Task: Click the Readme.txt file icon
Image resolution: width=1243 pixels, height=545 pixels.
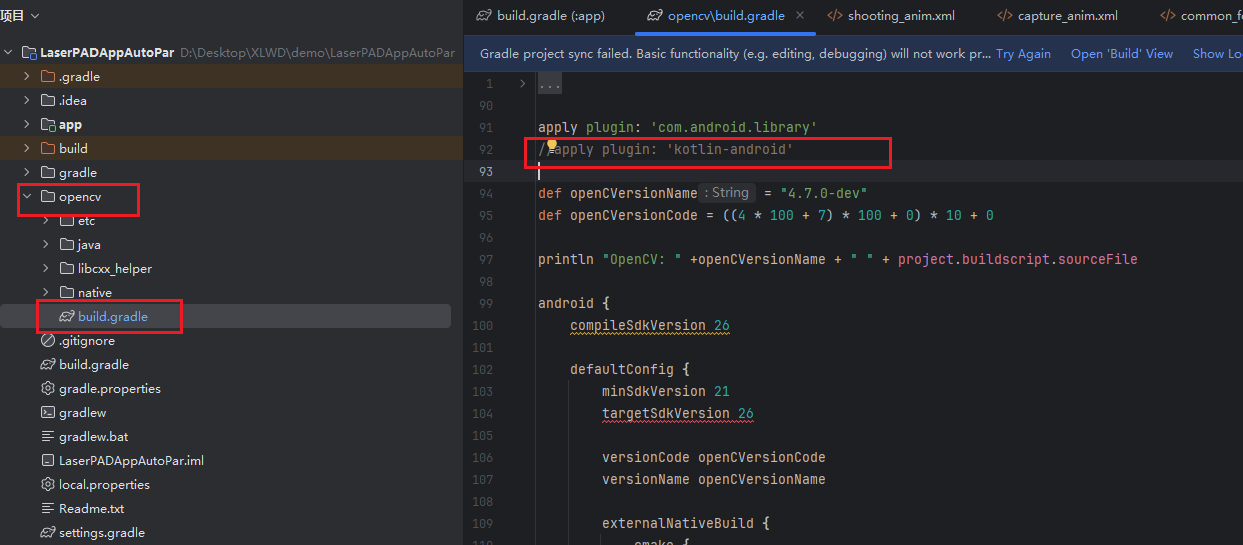Action: click(48, 508)
